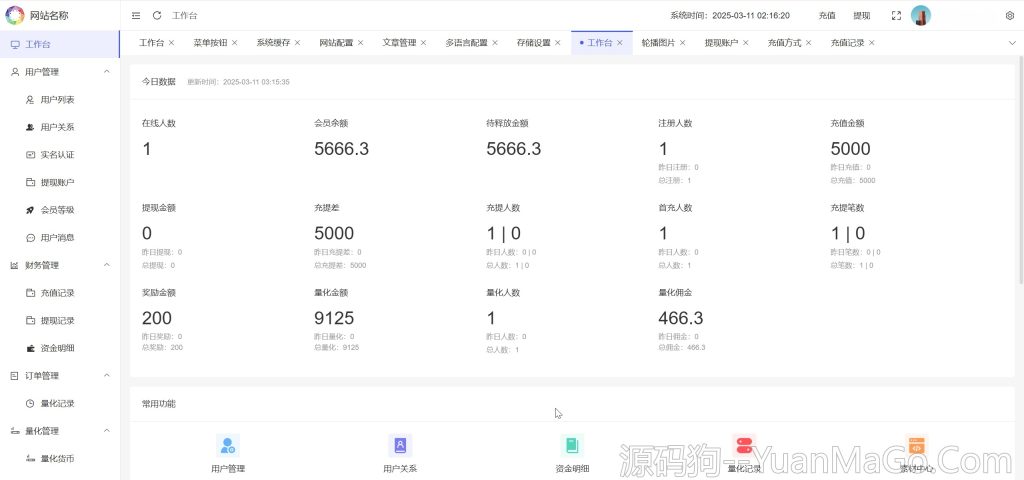Open 用户关系 shortcut icon in 常用功能
This screenshot has width=1024, height=480.
click(x=400, y=445)
